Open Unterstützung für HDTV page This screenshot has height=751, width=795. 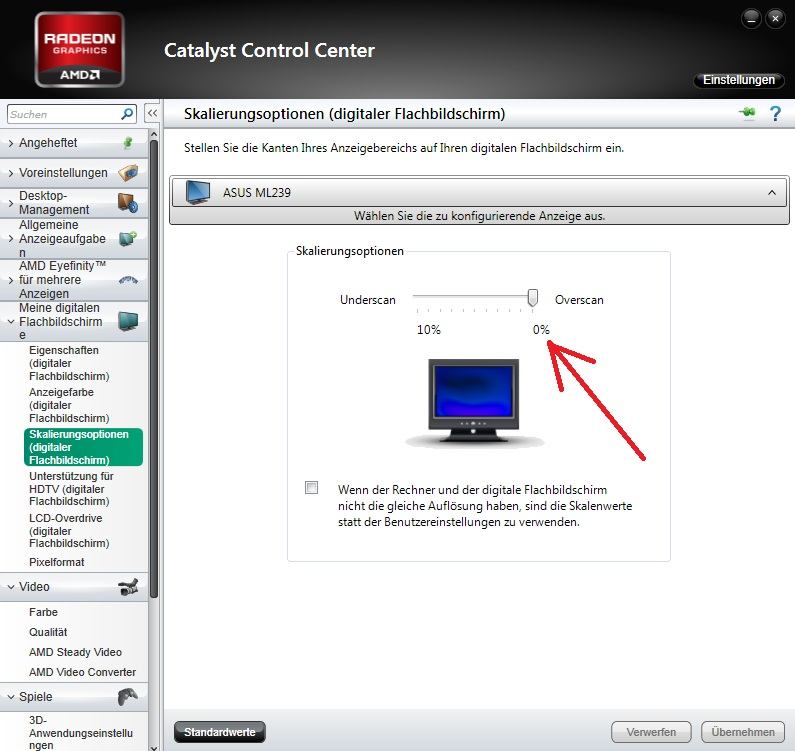[x=71, y=489]
